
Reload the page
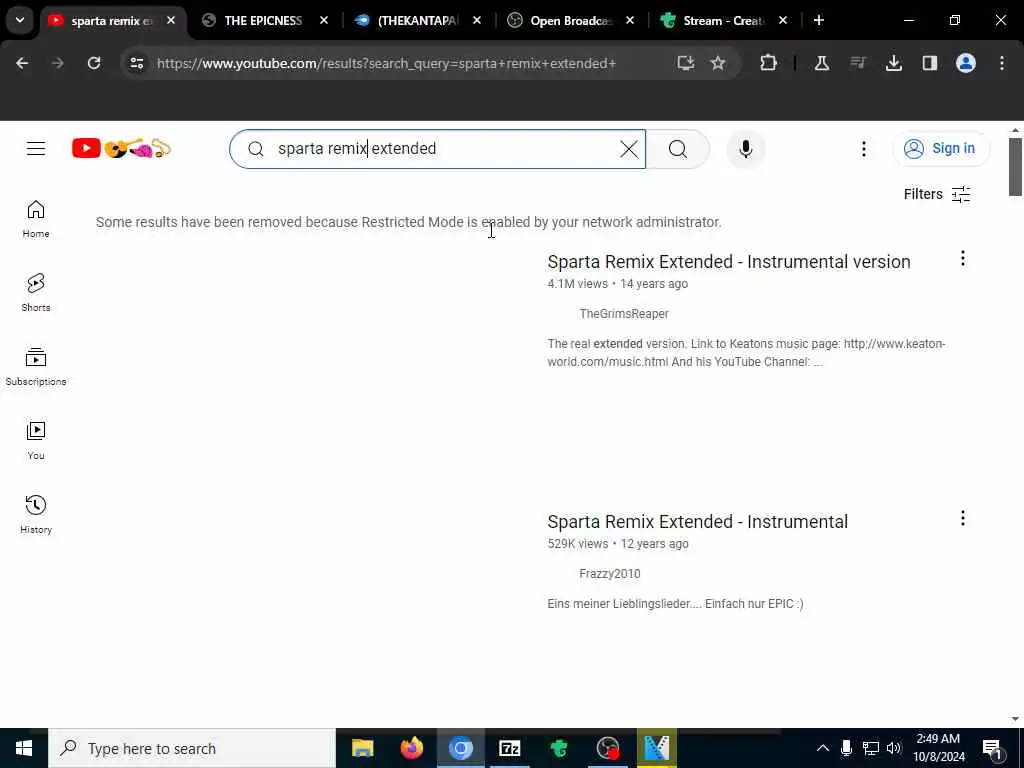coord(94,63)
